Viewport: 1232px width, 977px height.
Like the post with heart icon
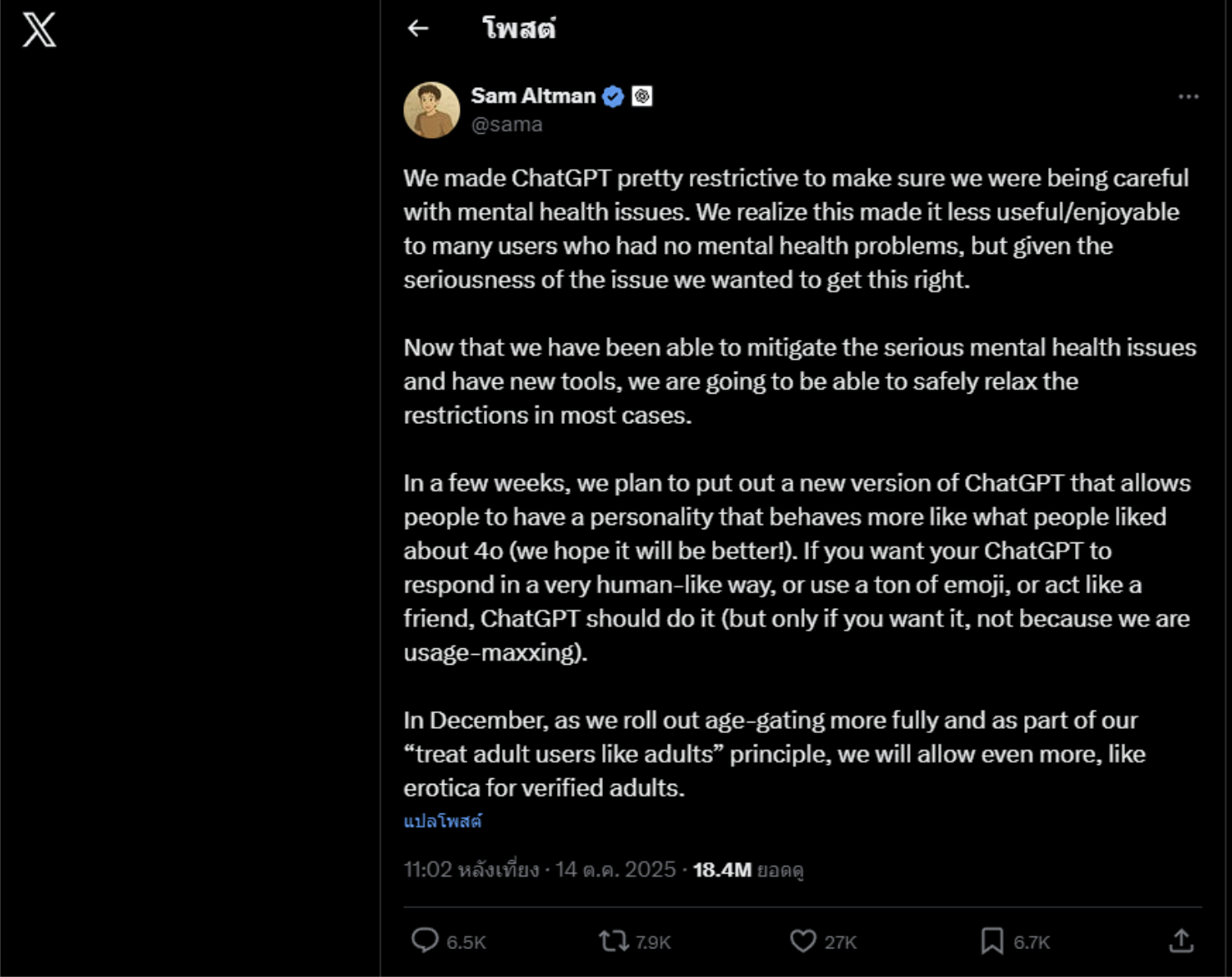802,940
